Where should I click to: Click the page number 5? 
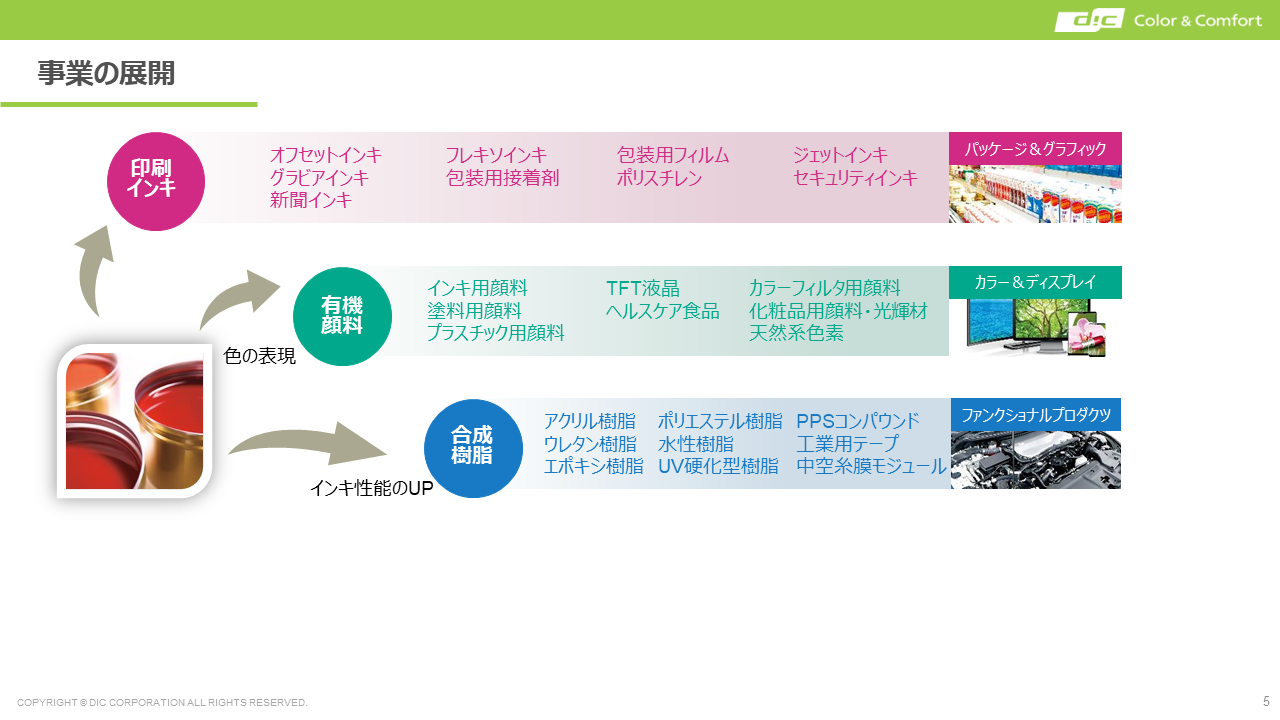1266,701
